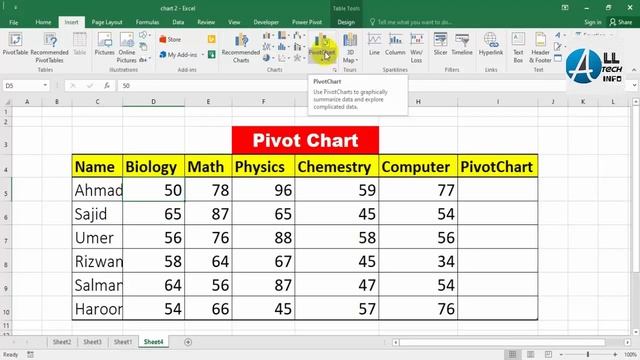
Task: Select Ahmad's Computer score 77
Action: [x=418, y=190]
